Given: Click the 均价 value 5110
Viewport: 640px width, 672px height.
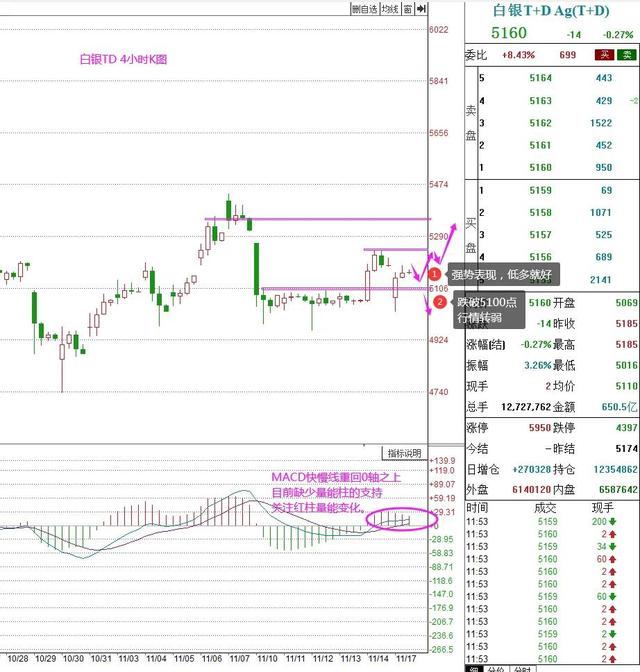Looking at the screenshot, I should click(x=626, y=386).
